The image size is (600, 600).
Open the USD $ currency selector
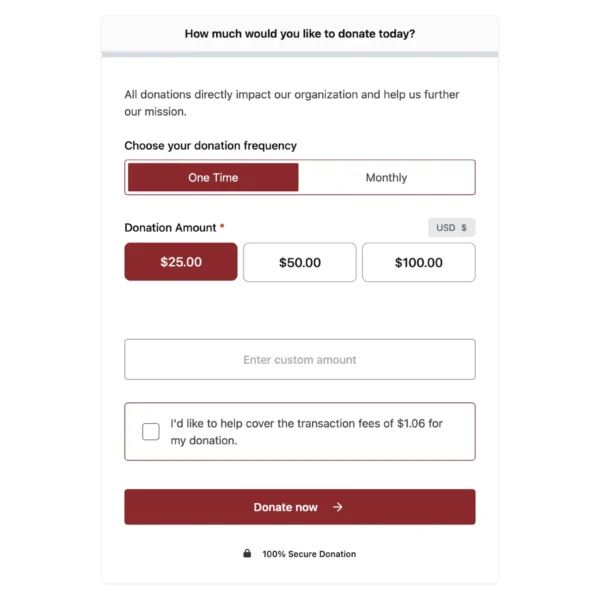[x=451, y=228]
